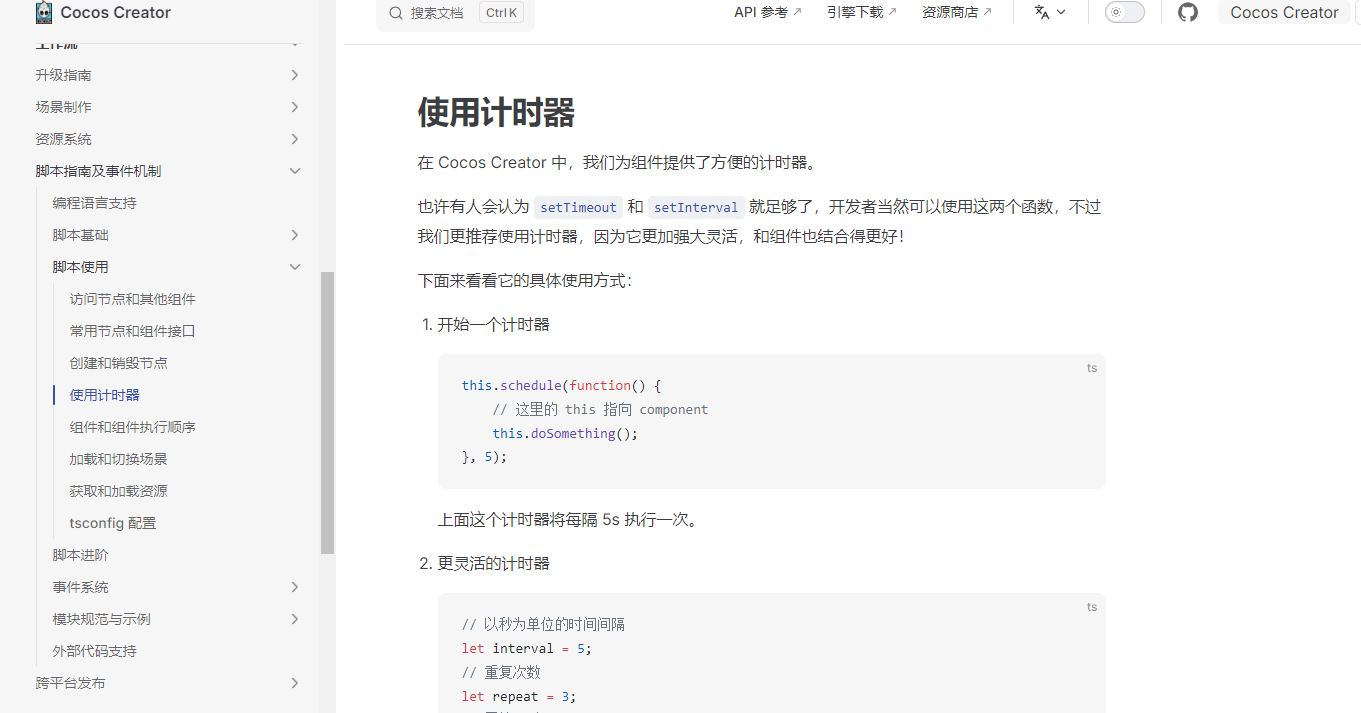Expand the 场景制作 sidebar section
1361x713 pixels.
[x=295, y=107]
